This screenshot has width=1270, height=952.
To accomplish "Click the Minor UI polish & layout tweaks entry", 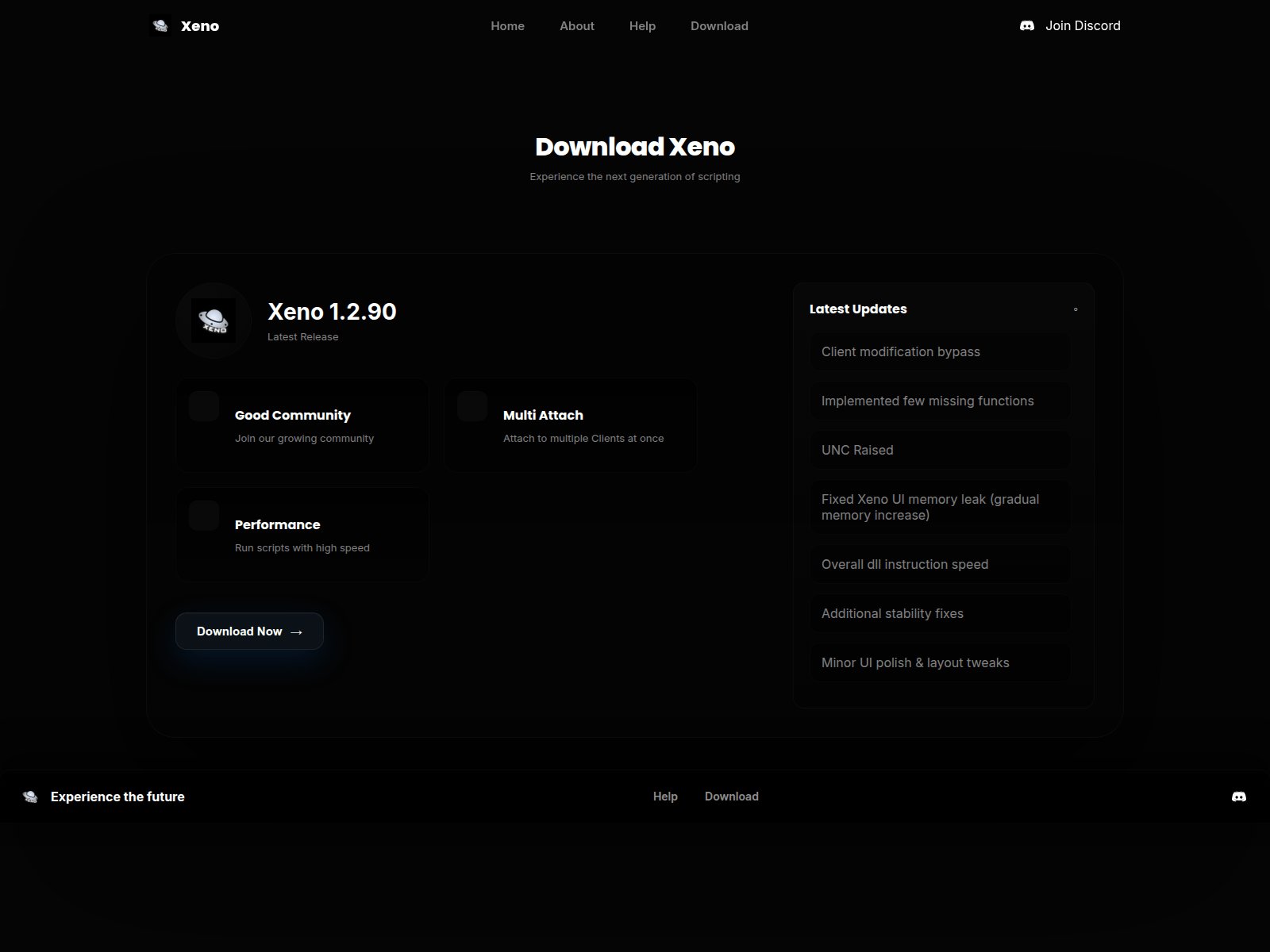I will [x=941, y=662].
